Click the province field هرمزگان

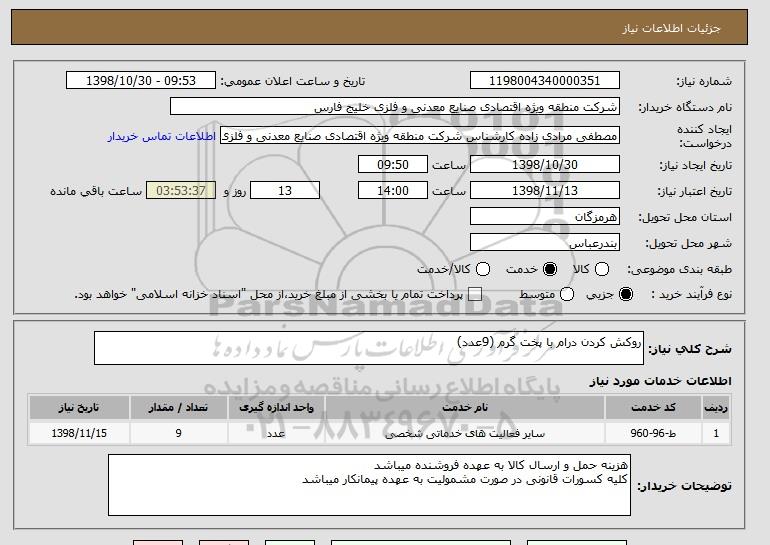tap(545, 217)
